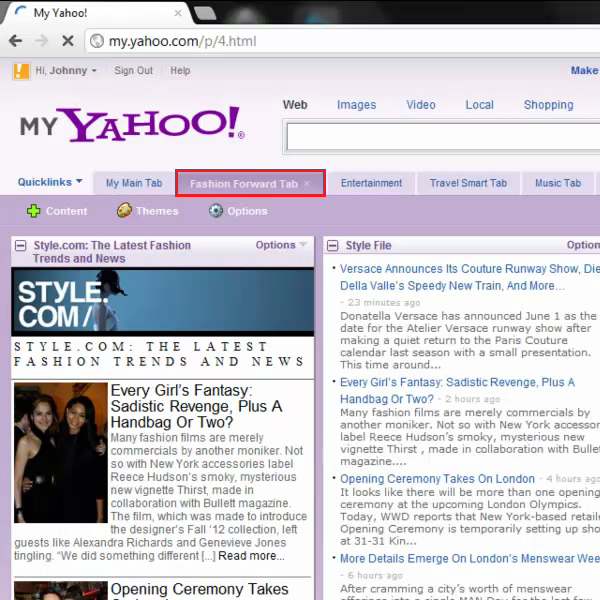Click the STYLE.COM: THE LATEST FASHION TRENDS heading
Viewport: 600px width, 600px height.
click(x=159, y=354)
